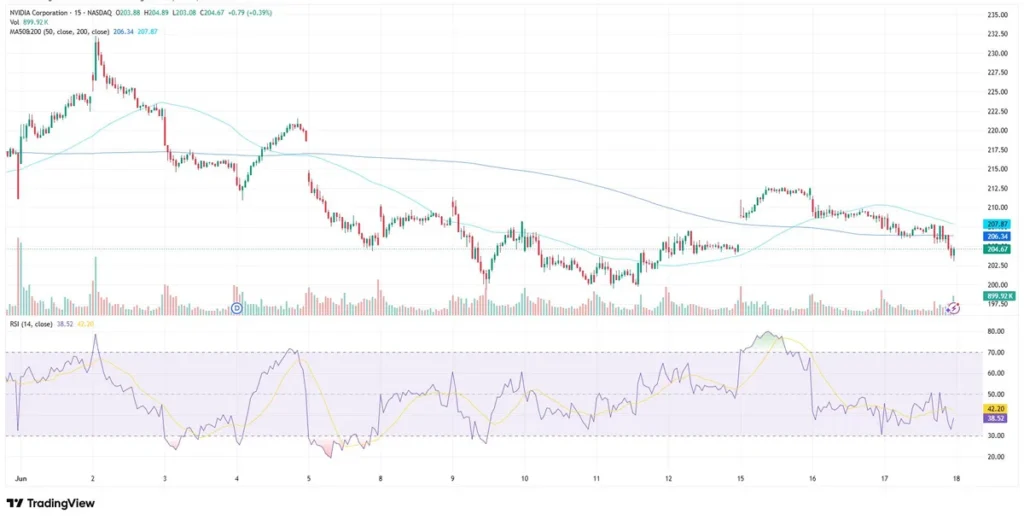This screenshot has height=520, width=1024.
Task: Click the 899.92 K volume tag on axis
Action: click(x=997, y=296)
